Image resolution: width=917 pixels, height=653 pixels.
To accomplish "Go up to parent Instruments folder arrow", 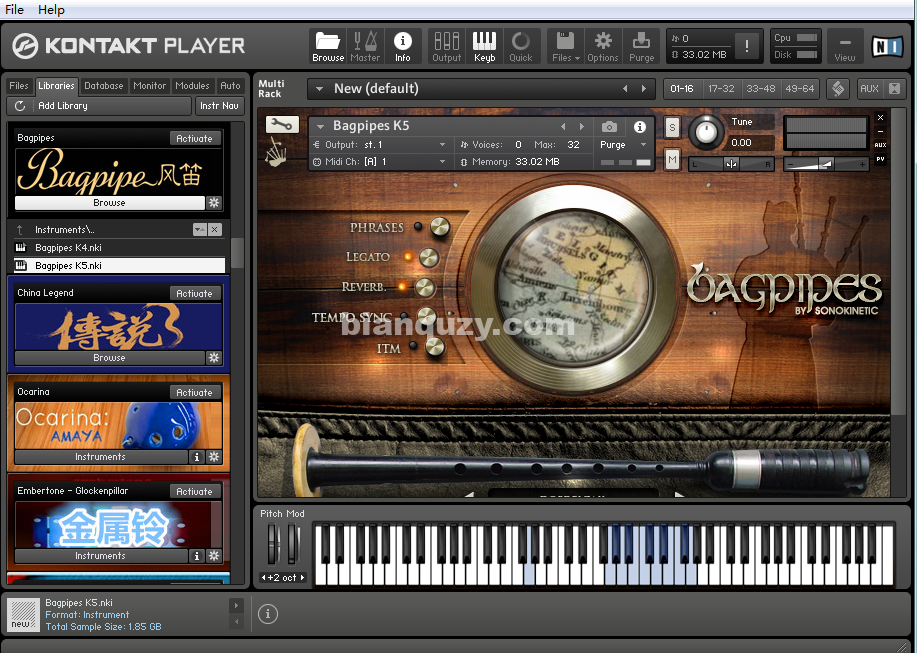I will click(20, 230).
